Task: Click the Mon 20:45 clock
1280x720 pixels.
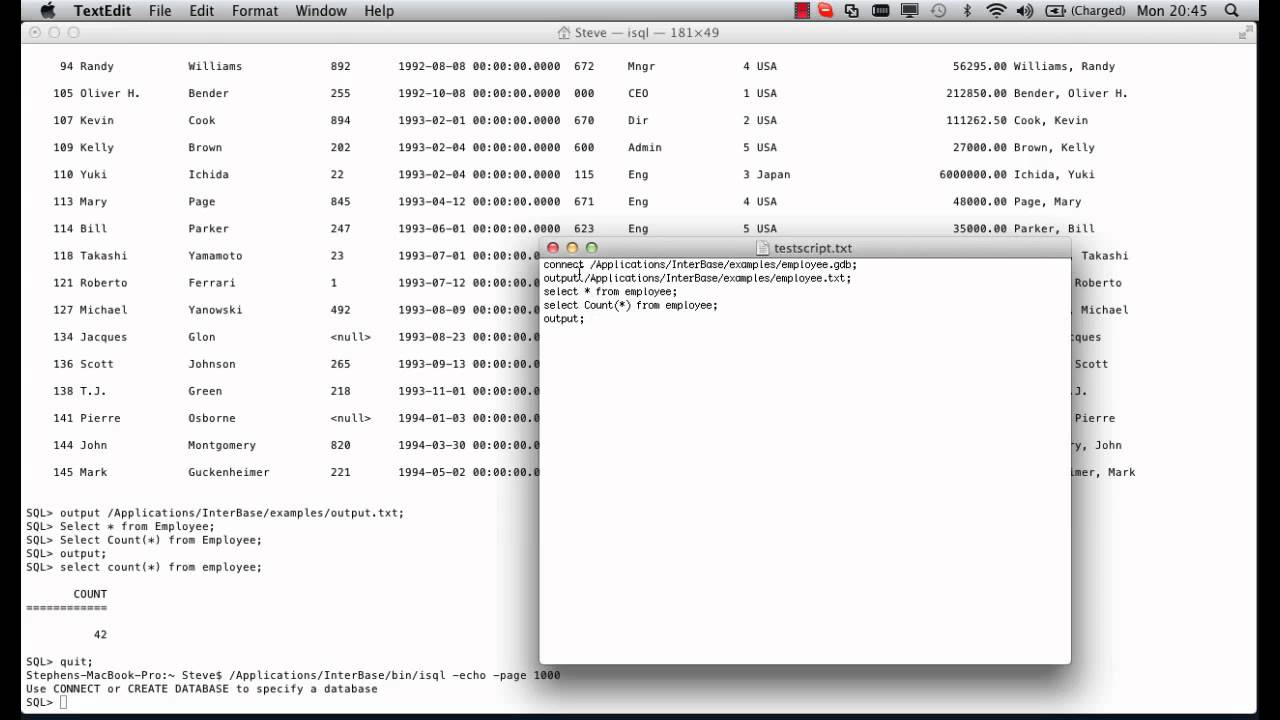Action: 1173,11
